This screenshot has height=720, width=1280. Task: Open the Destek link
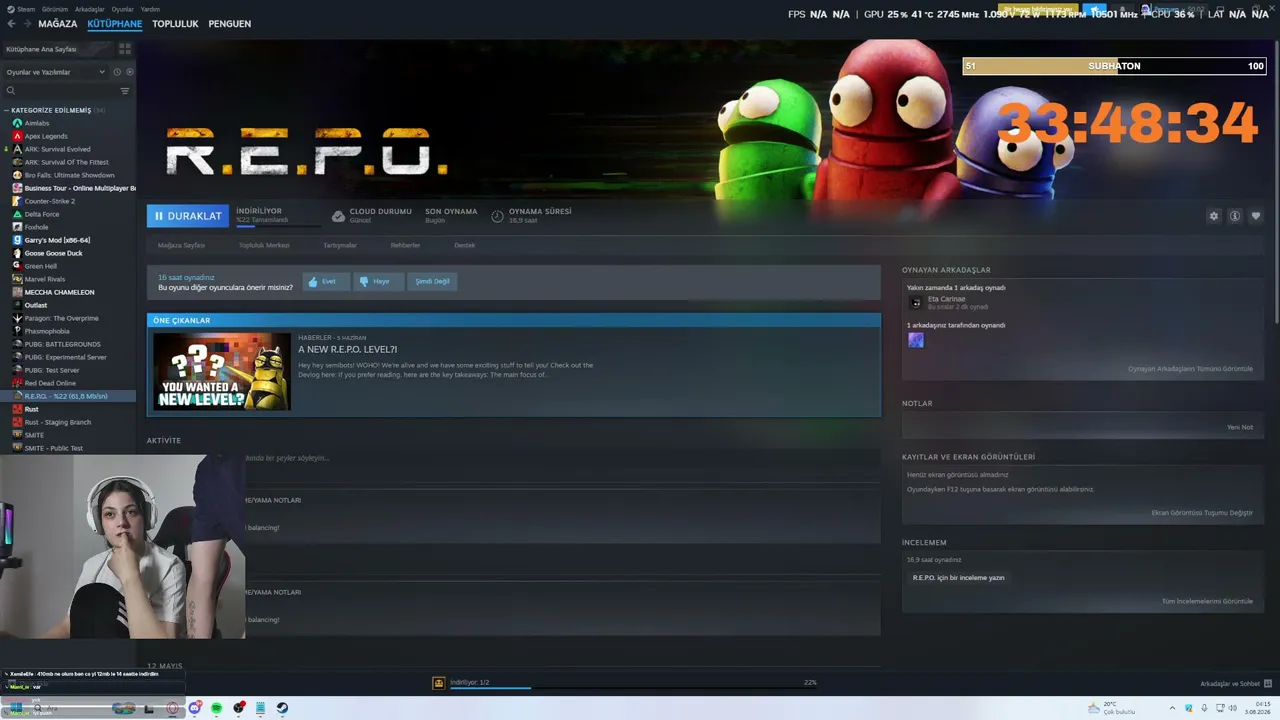465,245
